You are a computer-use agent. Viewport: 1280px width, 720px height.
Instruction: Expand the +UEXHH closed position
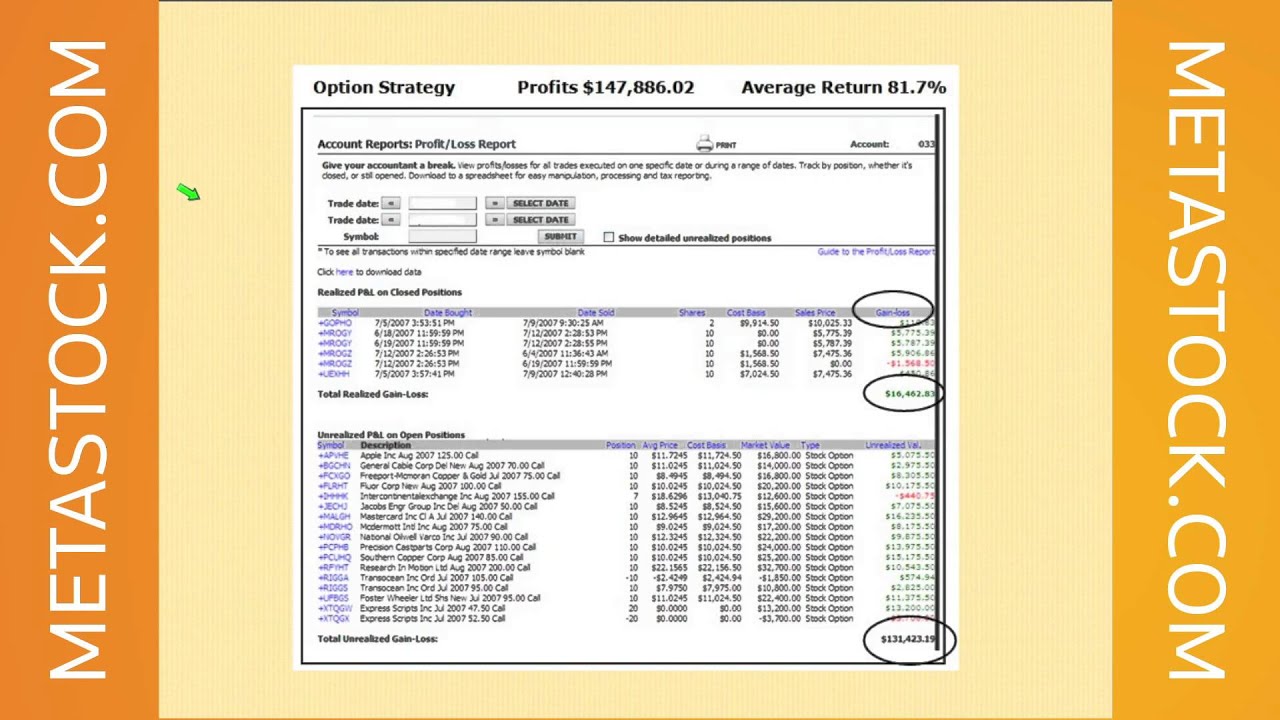pos(334,374)
